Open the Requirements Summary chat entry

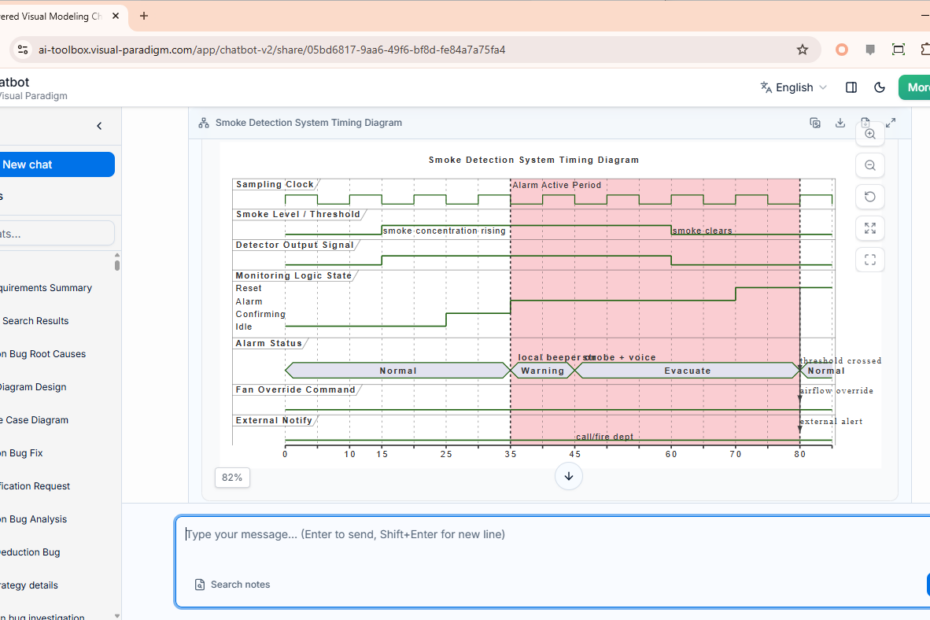pos(46,288)
